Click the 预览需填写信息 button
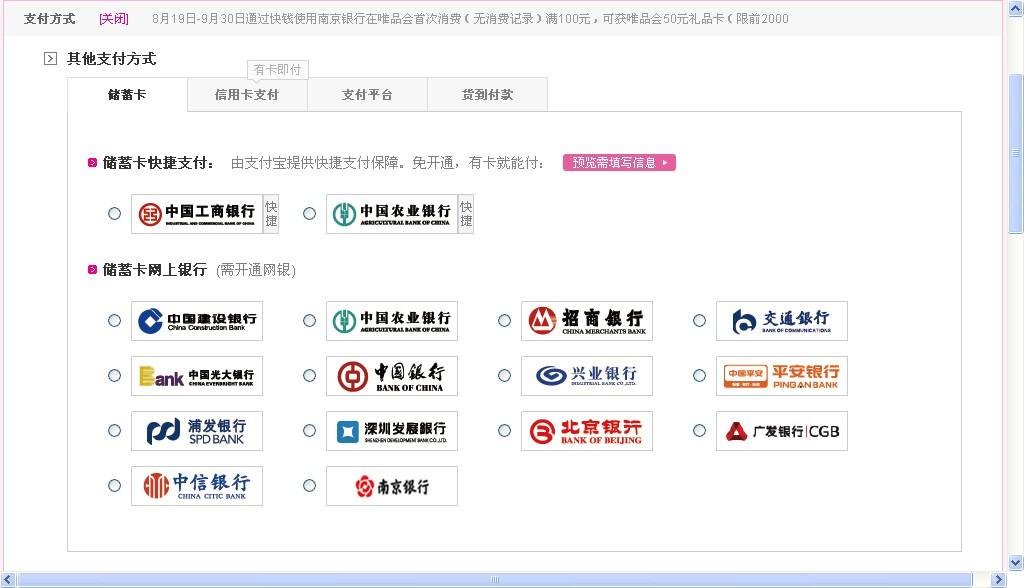The width and height of the screenshot is (1024, 588). tap(619, 162)
